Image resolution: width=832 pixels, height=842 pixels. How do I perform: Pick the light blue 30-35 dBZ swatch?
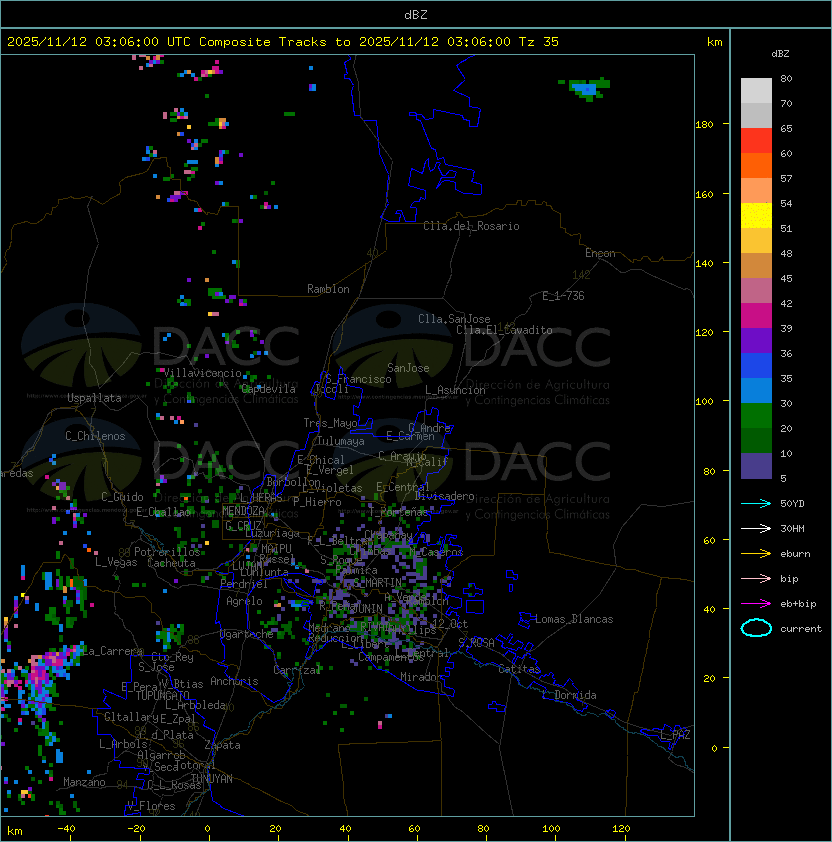pyautogui.click(x=756, y=390)
